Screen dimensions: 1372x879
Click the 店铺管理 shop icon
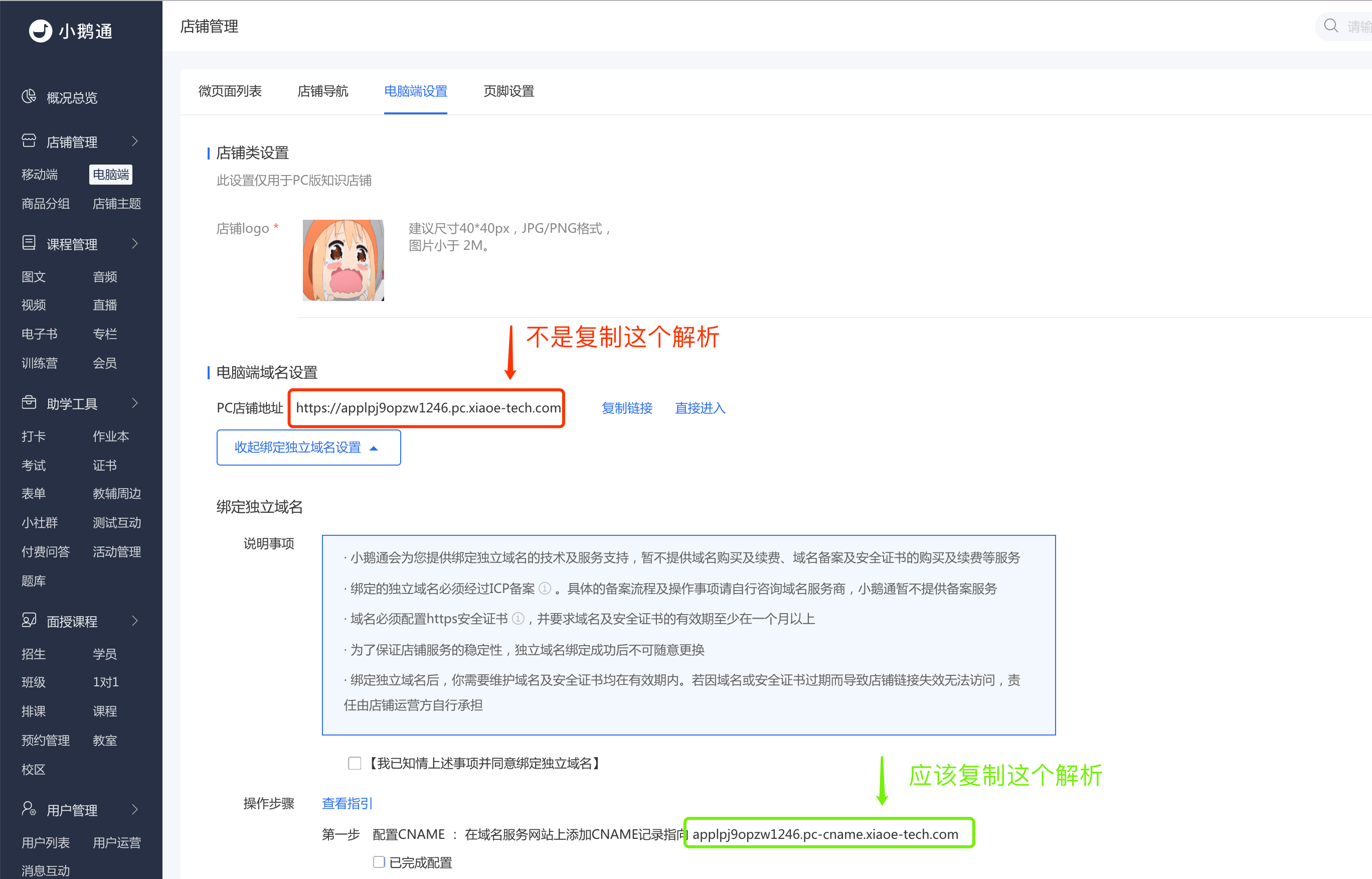point(29,141)
